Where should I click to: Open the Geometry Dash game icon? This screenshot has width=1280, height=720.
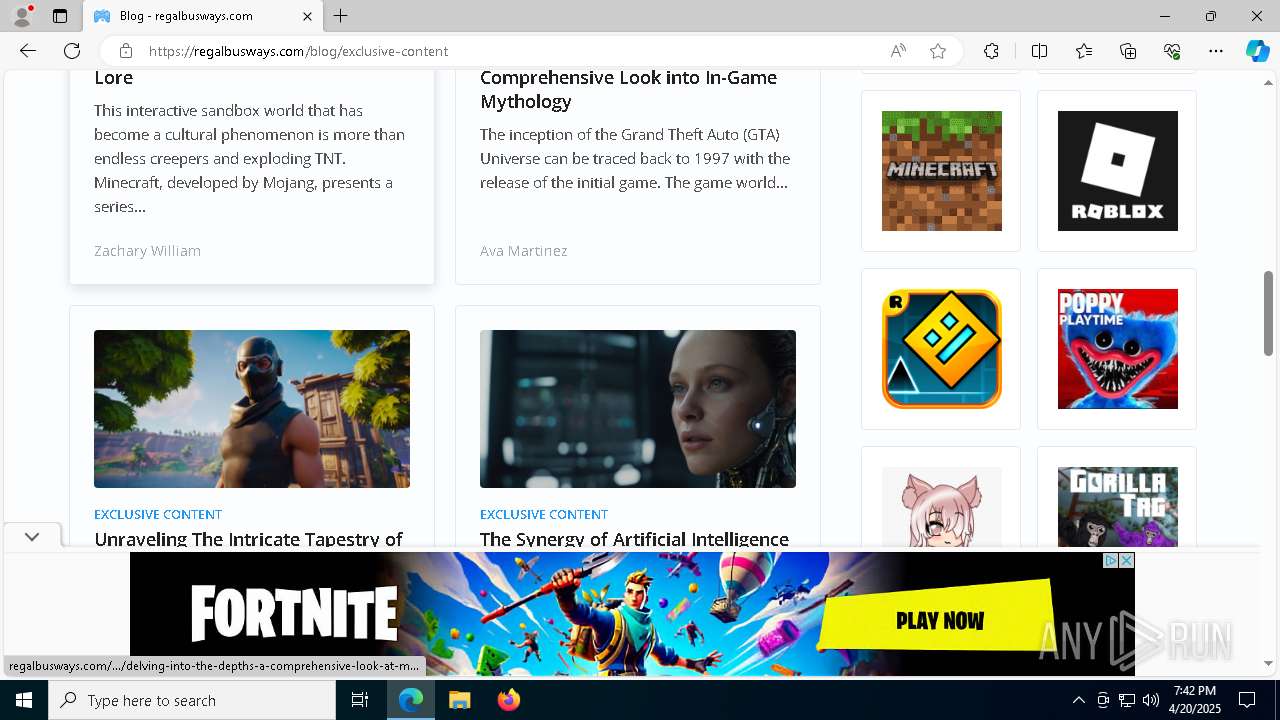pos(941,349)
